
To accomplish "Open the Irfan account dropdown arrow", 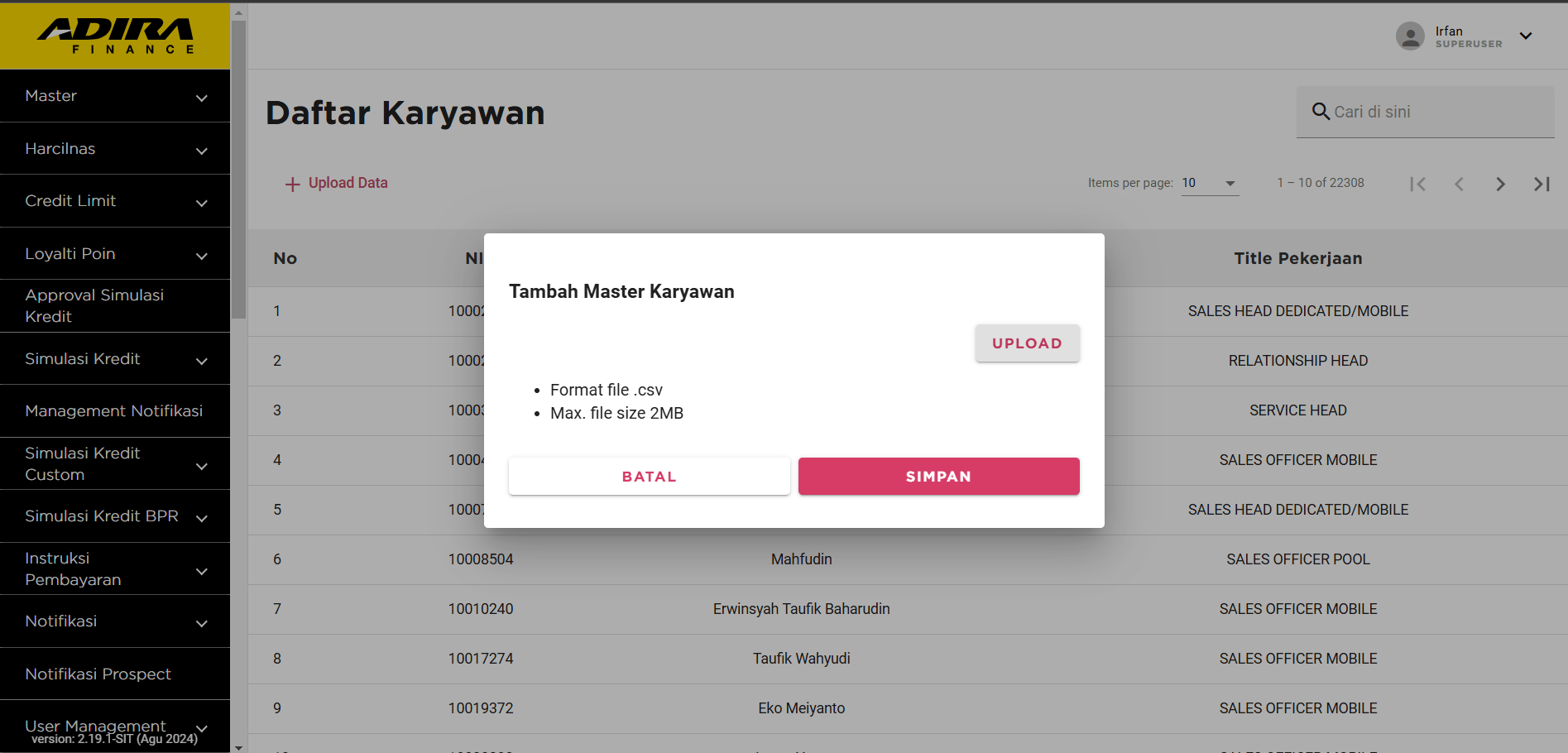I will coord(1526,36).
